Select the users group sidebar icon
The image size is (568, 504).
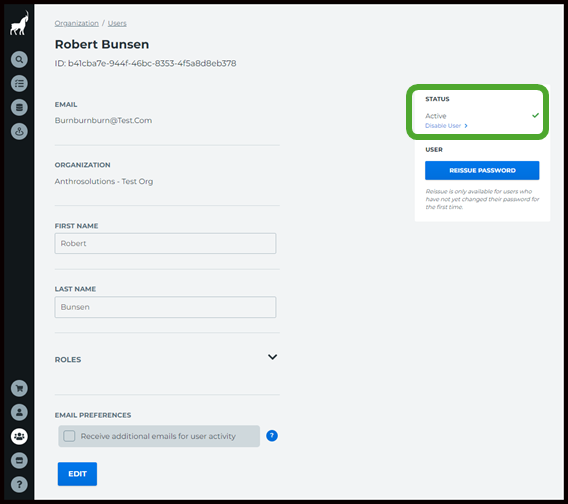pyautogui.click(x=19, y=436)
